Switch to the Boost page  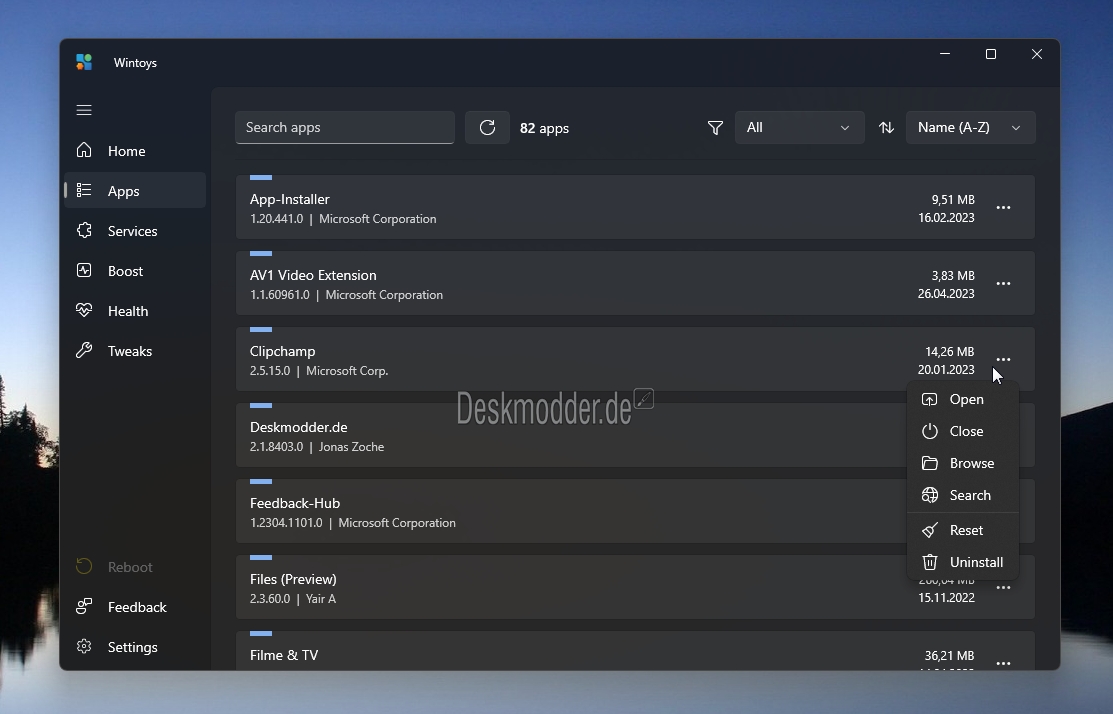click(x=135, y=271)
